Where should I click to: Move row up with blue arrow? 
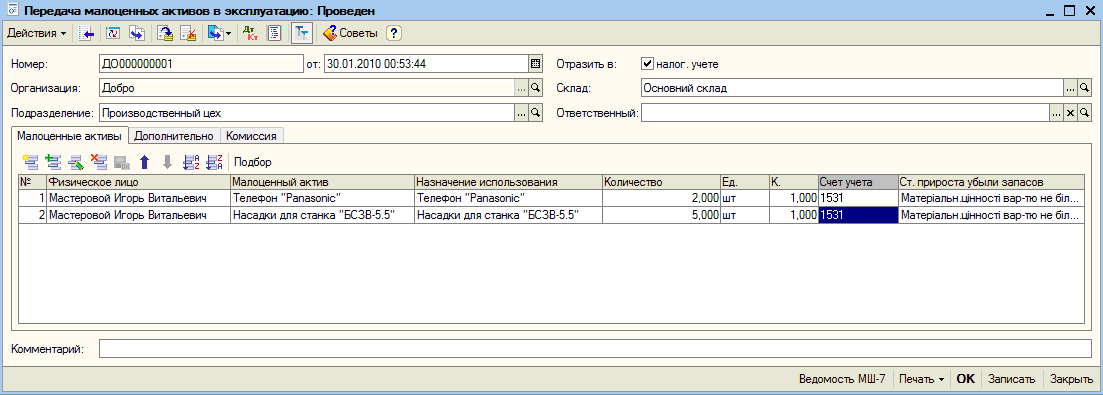pyautogui.click(x=144, y=162)
